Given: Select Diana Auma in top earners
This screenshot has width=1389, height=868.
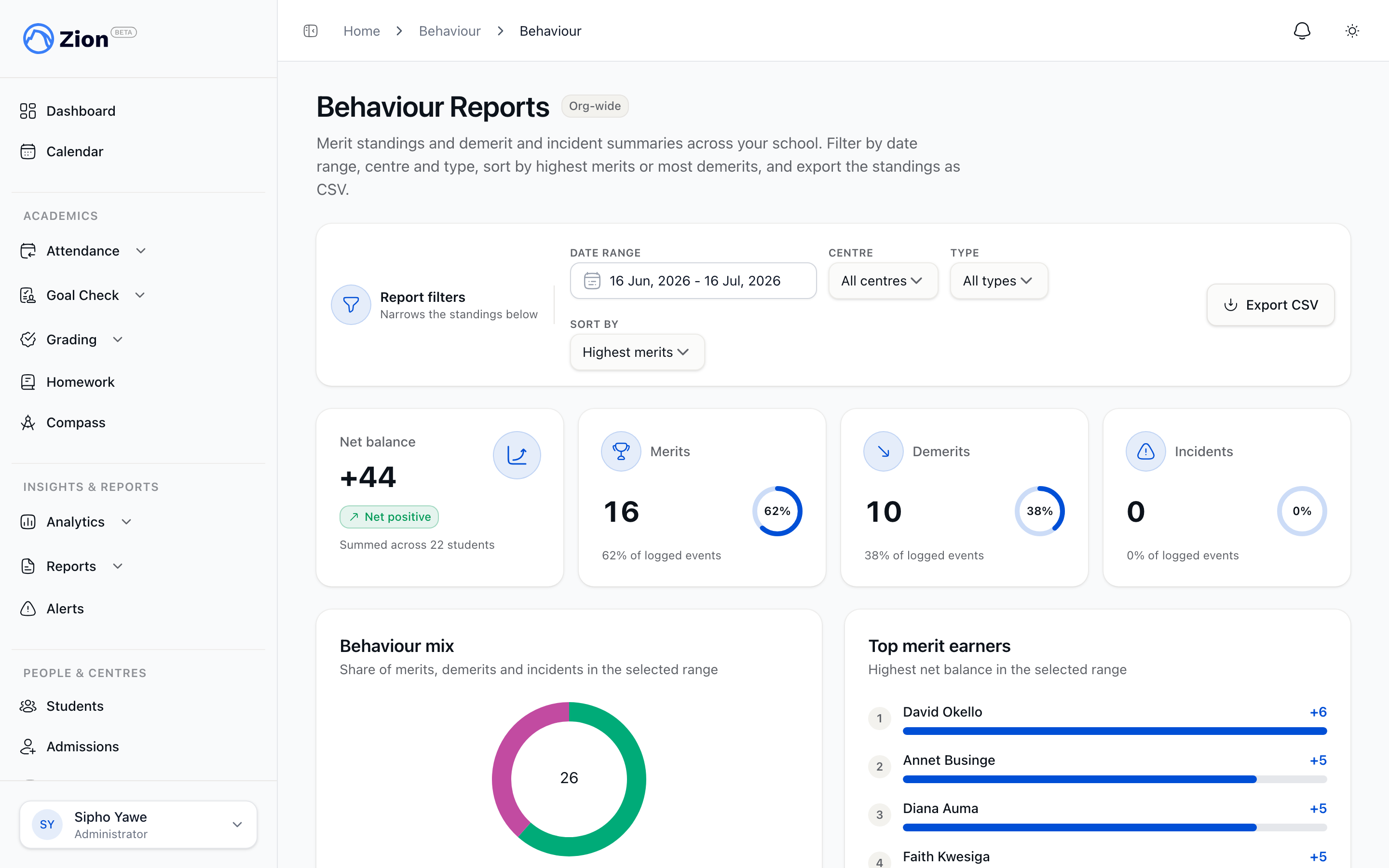Looking at the screenshot, I should click(x=940, y=808).
